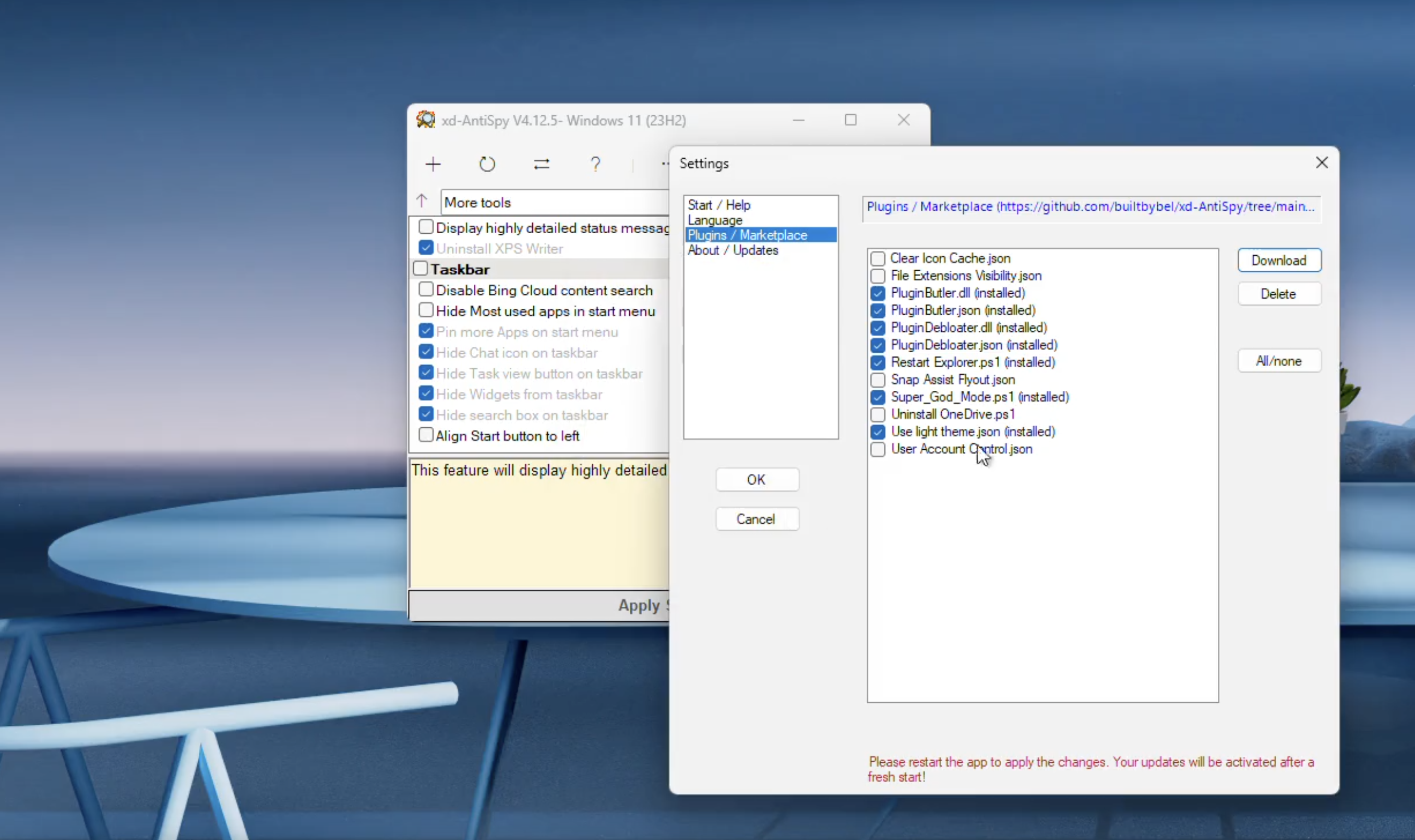This screenshot has height=840, width=1415.
Task: Click the plus (add) toolbar icon
Action: (433, 164)
